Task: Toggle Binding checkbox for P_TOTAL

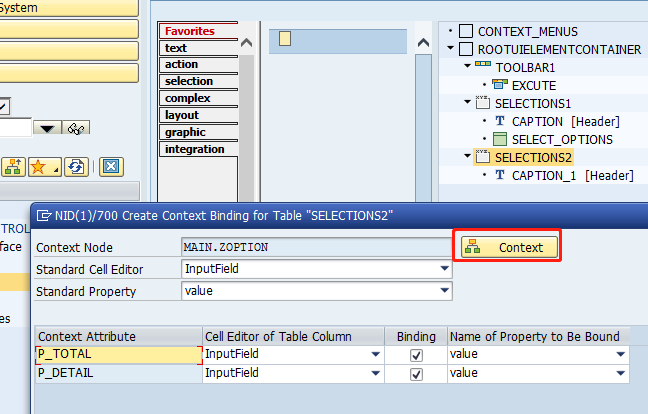Action: click(x=416, y=355)
